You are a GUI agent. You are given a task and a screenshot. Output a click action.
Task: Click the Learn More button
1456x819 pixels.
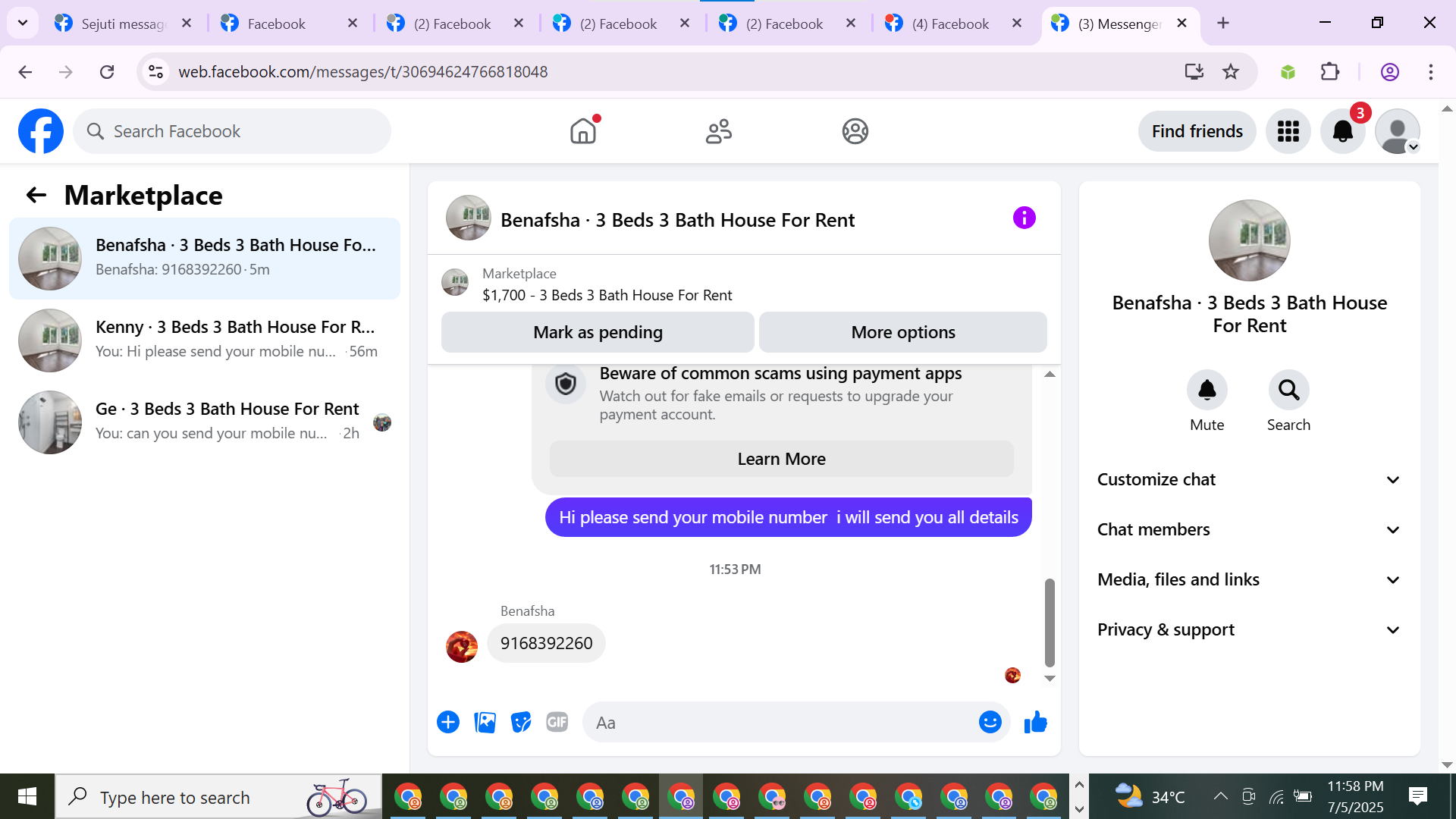pyautogui.click(x=781, y=459)
